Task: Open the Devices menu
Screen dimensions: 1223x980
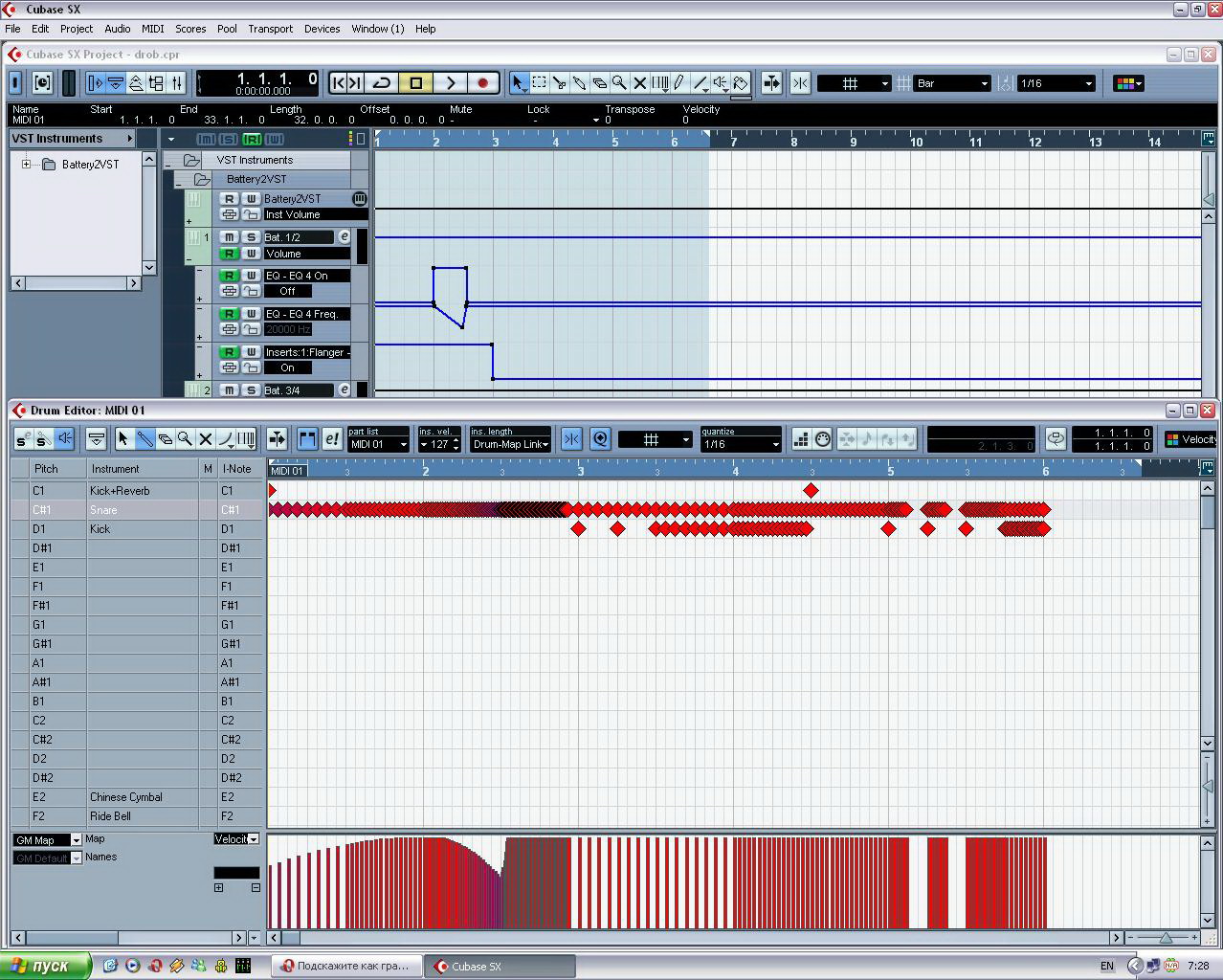Action: 322,29
